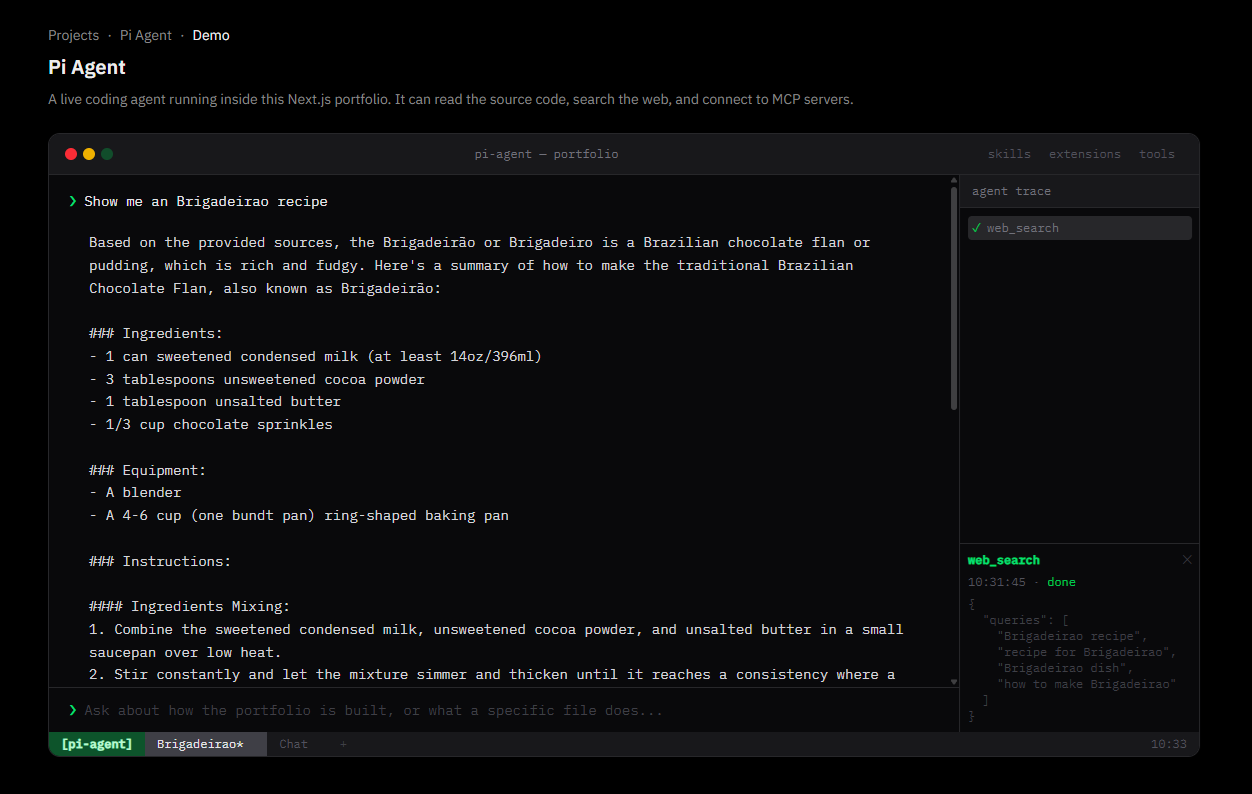Image resolution: width=1252 pixels, height=794 pixels.
Task: Click the green prompt chevron at input
Action: [72, 710]
